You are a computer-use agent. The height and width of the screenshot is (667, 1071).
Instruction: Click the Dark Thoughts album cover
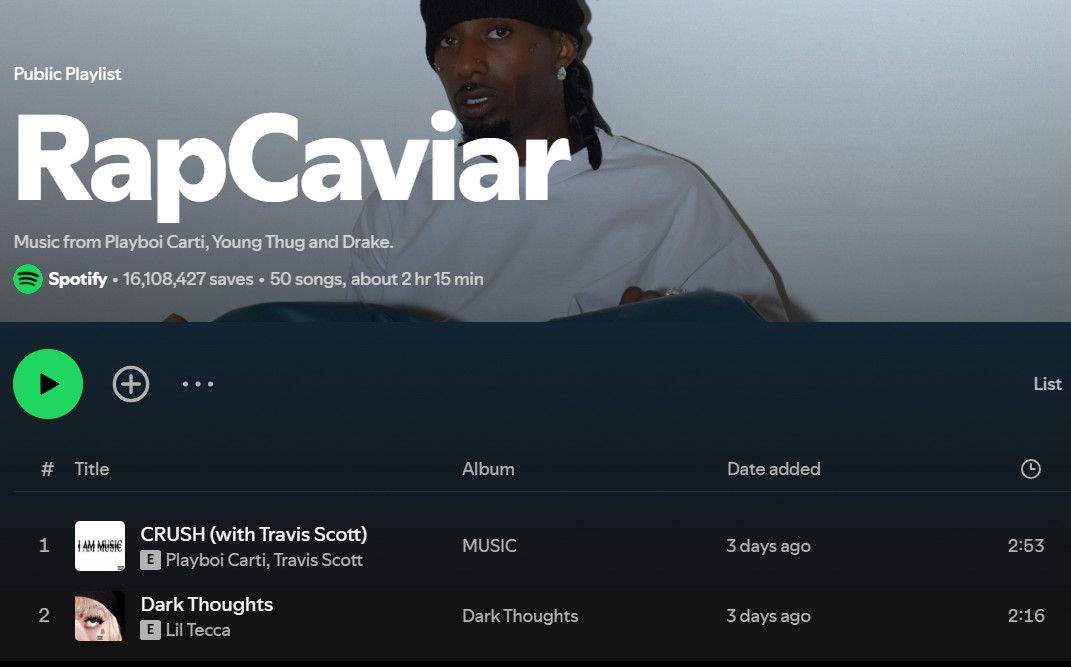100,616
